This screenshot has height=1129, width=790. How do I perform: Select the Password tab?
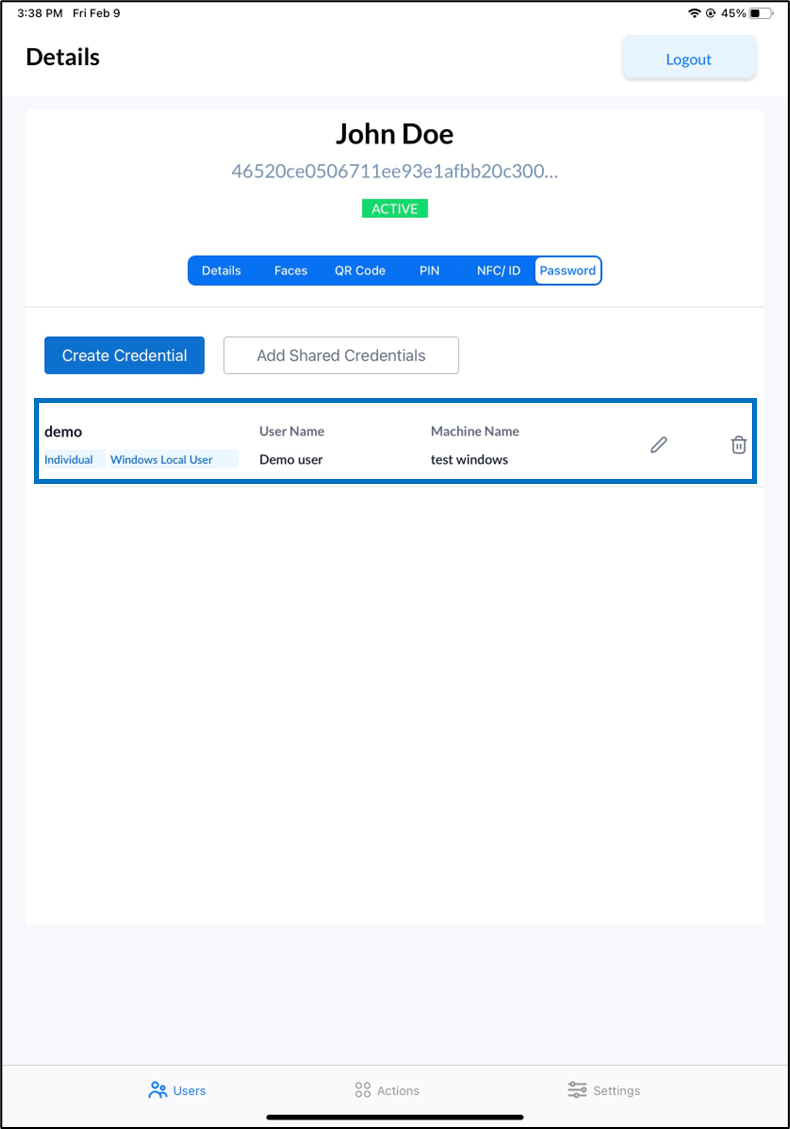point(567,271)
